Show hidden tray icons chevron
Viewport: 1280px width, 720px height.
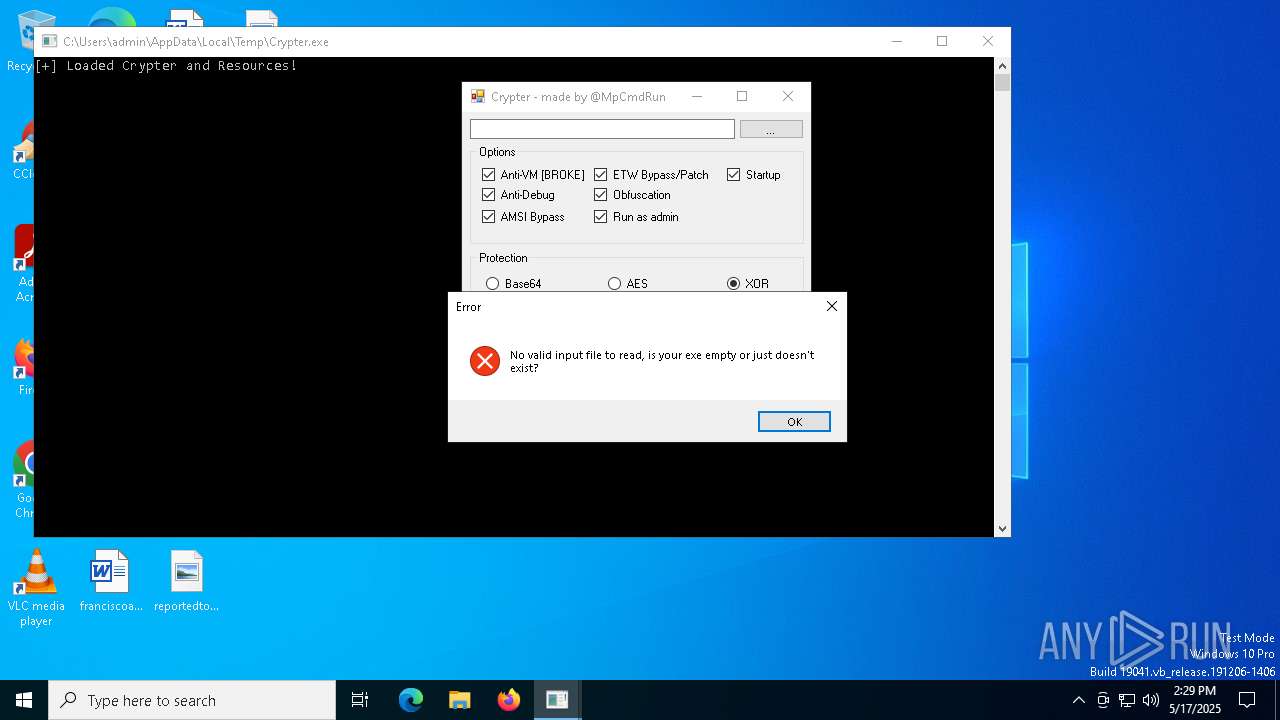pyautogui.click(x=1078, y=700)
